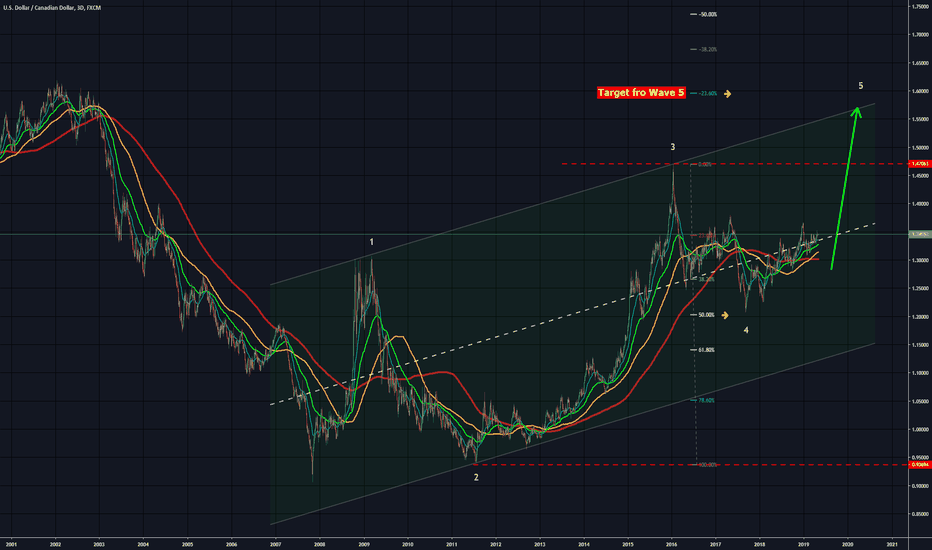932x550 pixels.
Task: Click the 1.75000 price axis label
Action: point(920,7)
